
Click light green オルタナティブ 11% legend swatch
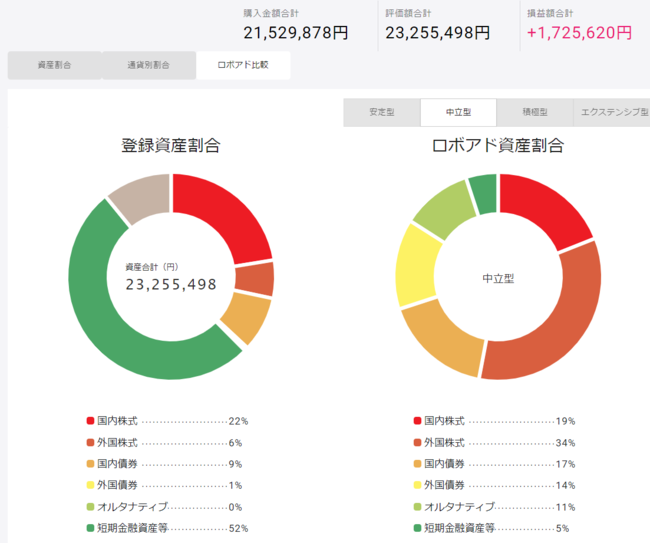pyautogui.click(x=417, y=507)
